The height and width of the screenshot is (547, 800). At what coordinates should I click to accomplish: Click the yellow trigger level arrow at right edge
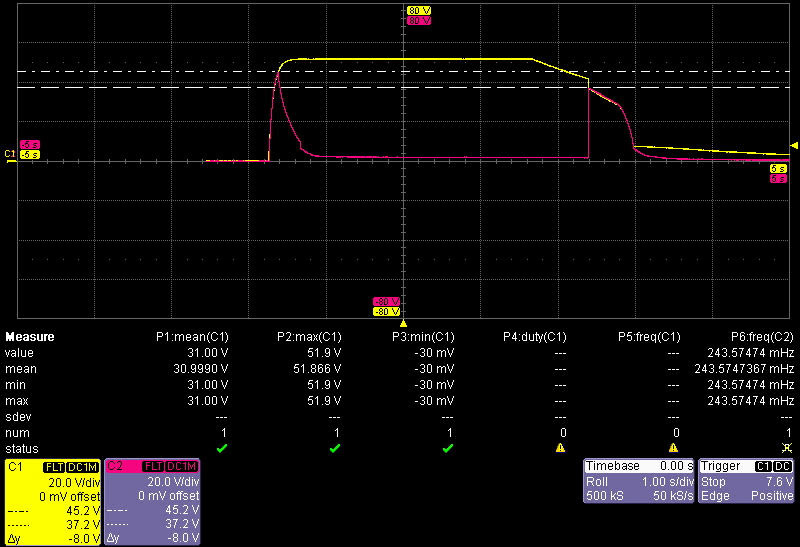[x=794, y=147]
